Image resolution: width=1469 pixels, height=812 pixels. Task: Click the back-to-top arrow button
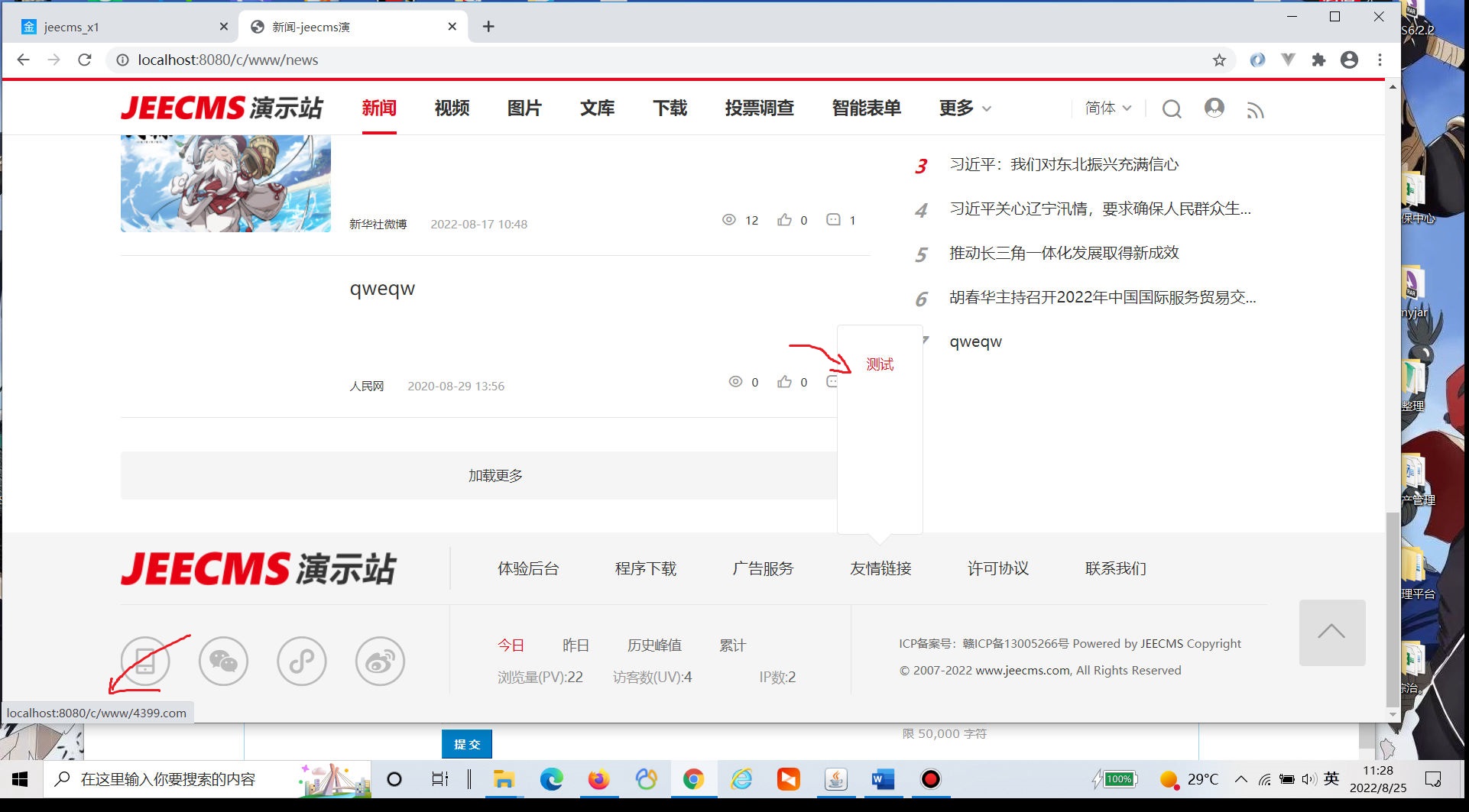point(1331,632)
